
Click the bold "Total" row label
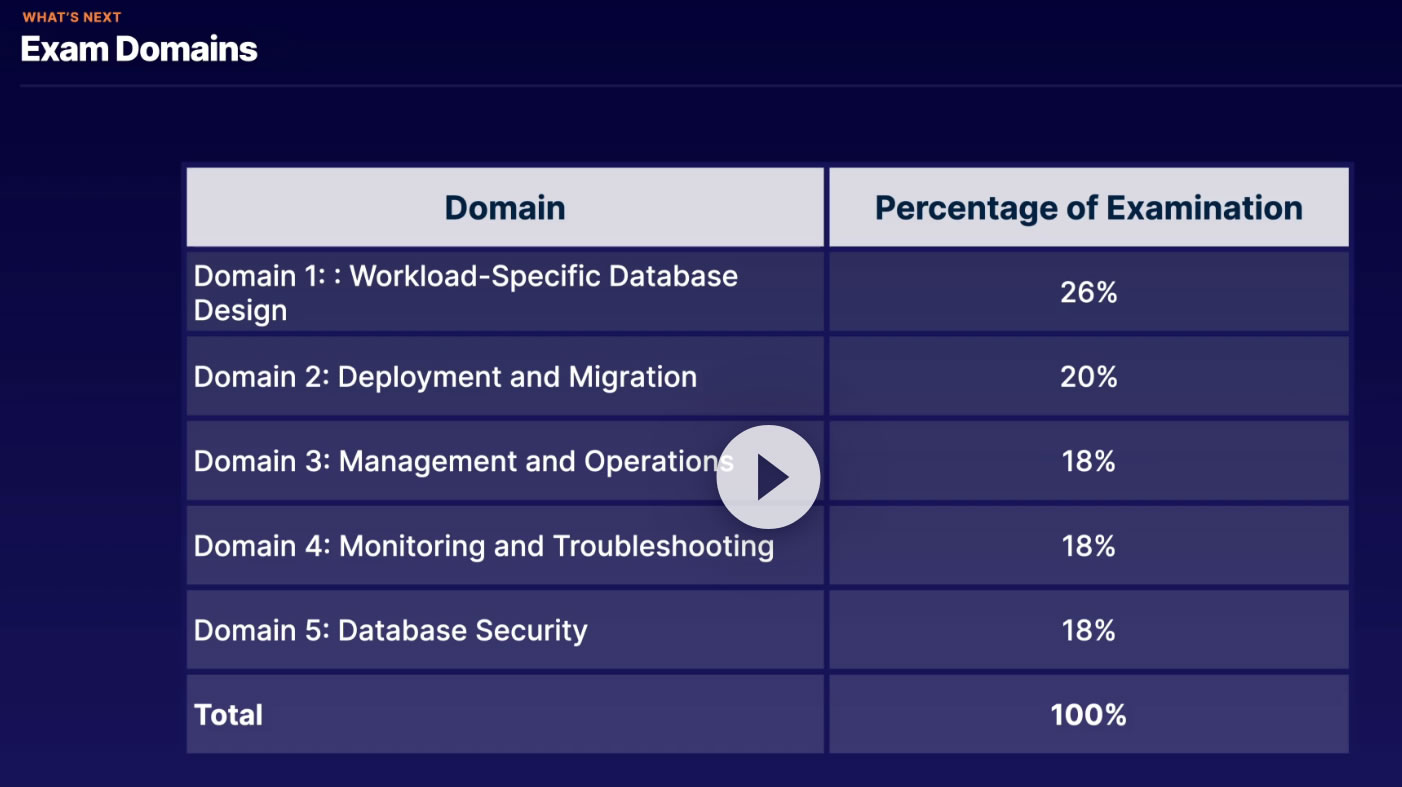[x=228, y=715]
